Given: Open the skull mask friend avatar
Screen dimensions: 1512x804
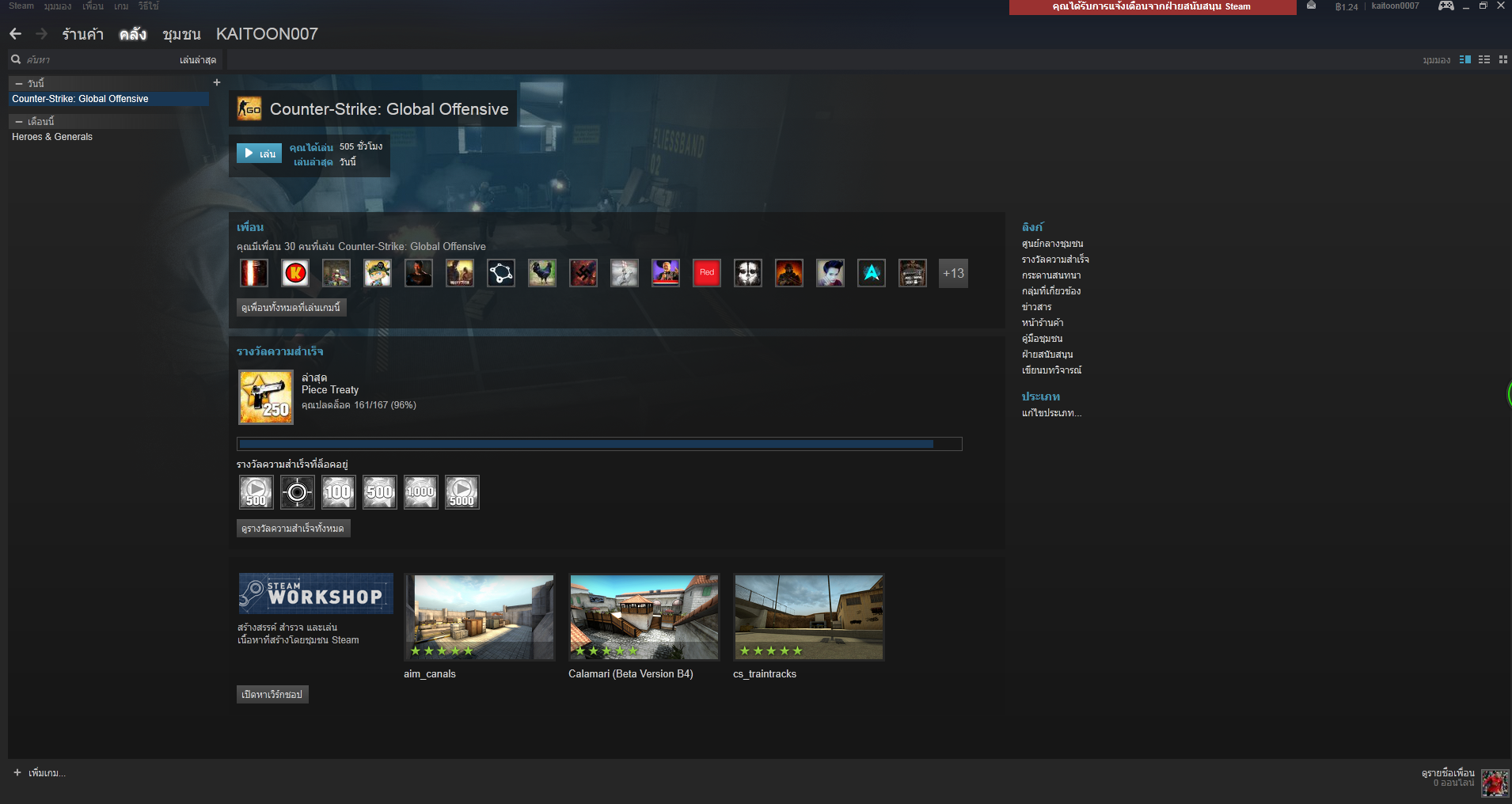Looking at the screenshot, I should (748, 273).
